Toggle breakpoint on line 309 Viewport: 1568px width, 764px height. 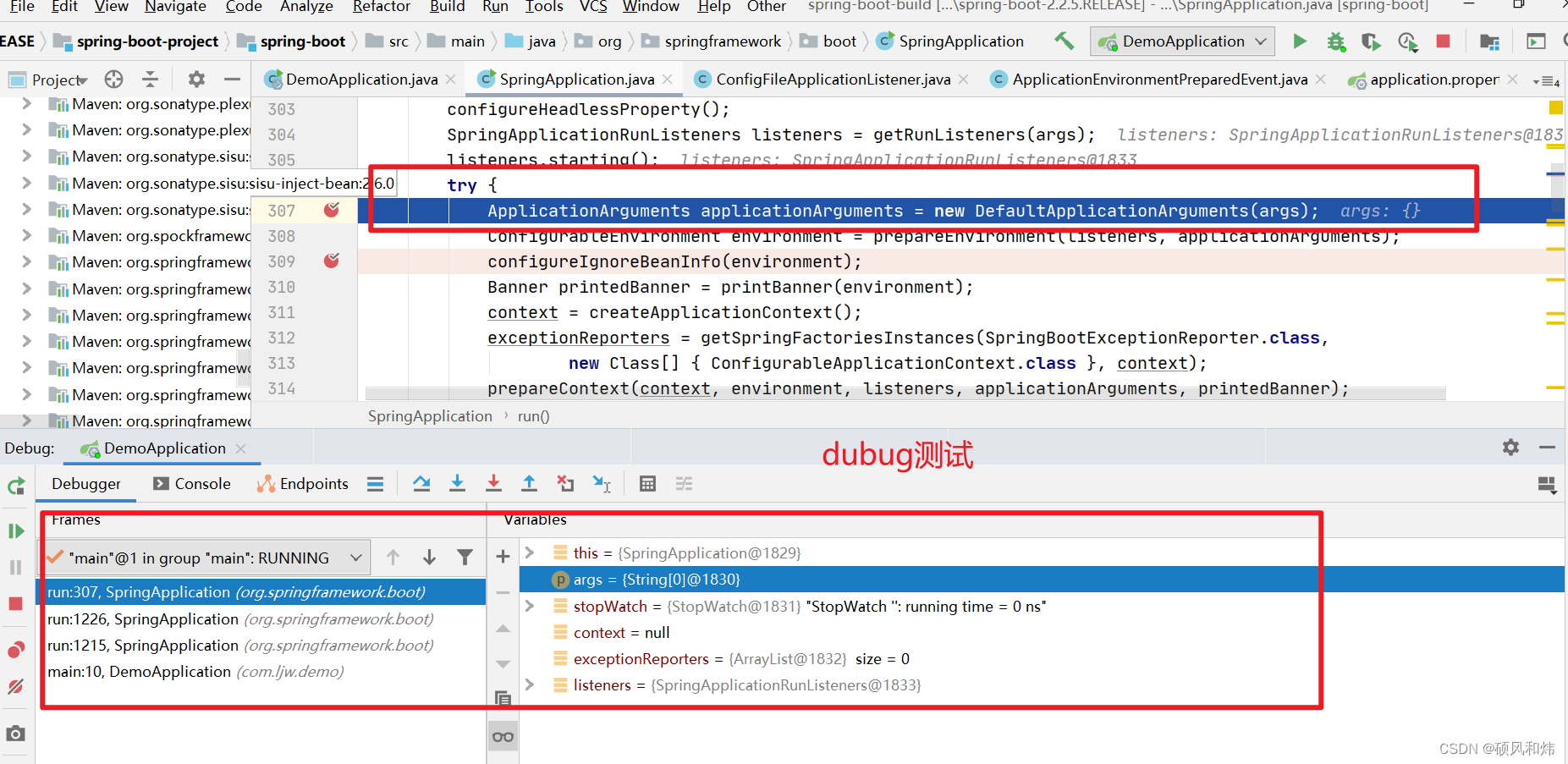(332, 261)
